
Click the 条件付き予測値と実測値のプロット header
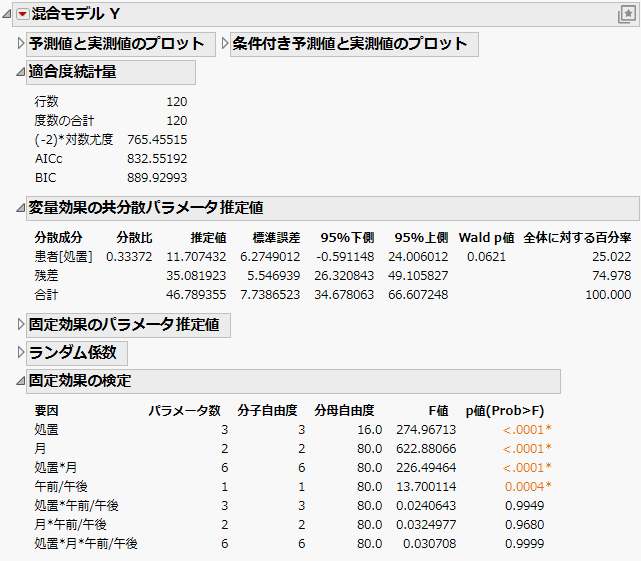click(354, 44)
